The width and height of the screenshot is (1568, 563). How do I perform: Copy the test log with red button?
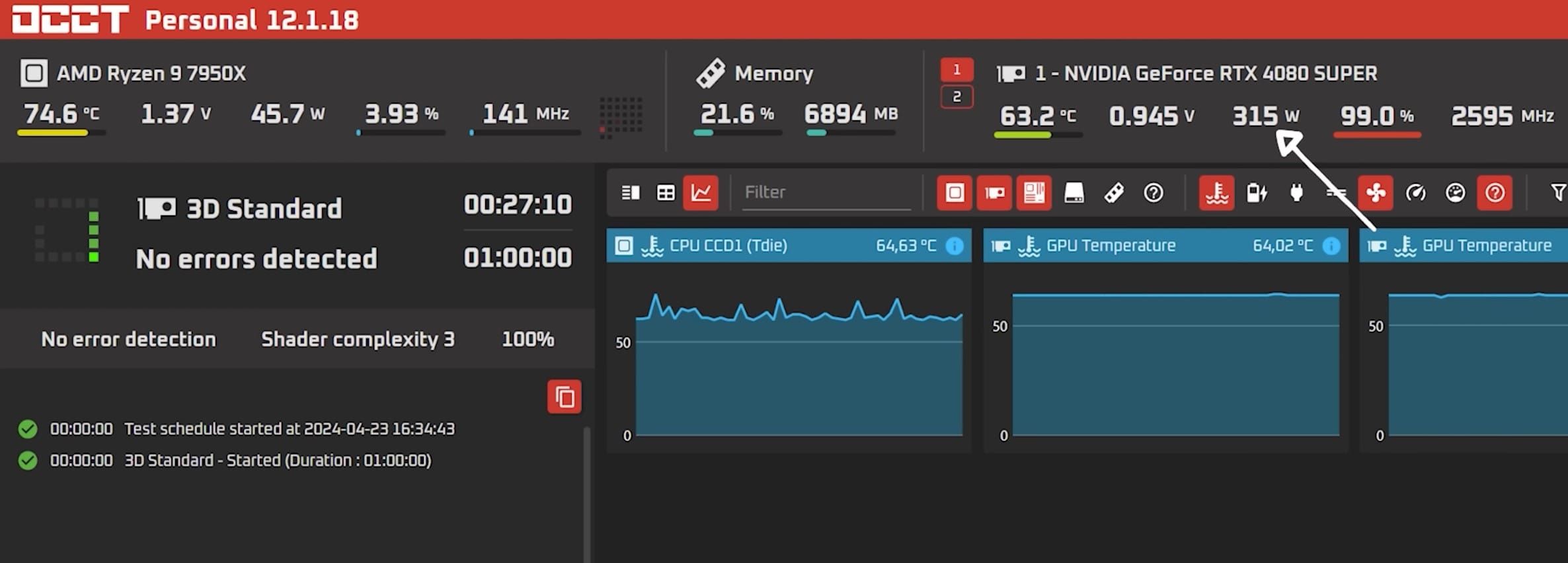(565, 396)
